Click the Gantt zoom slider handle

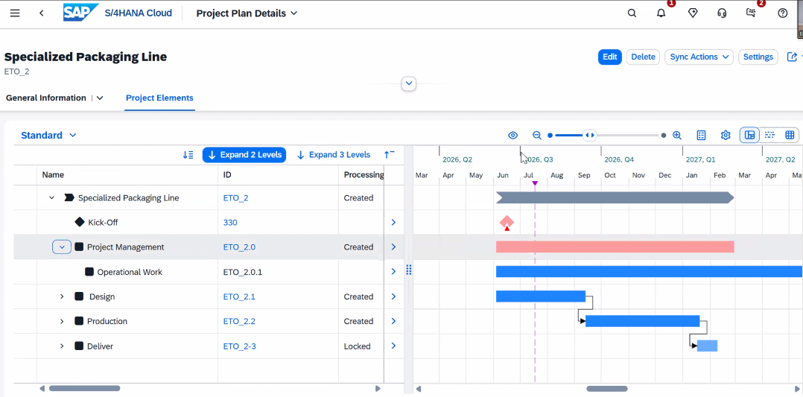coord(589,135)
